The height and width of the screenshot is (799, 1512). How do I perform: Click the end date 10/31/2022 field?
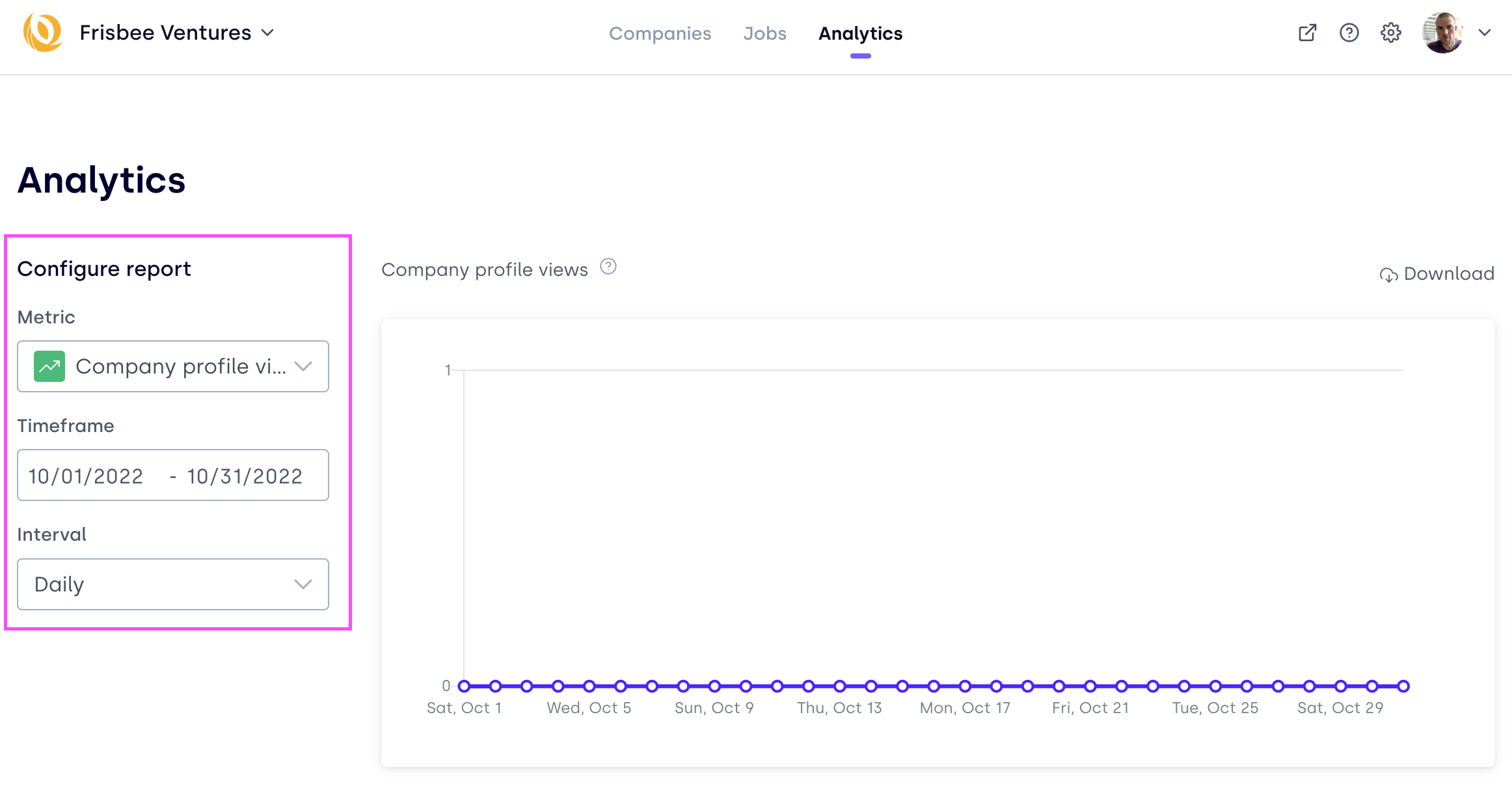[x=245, y=476]
